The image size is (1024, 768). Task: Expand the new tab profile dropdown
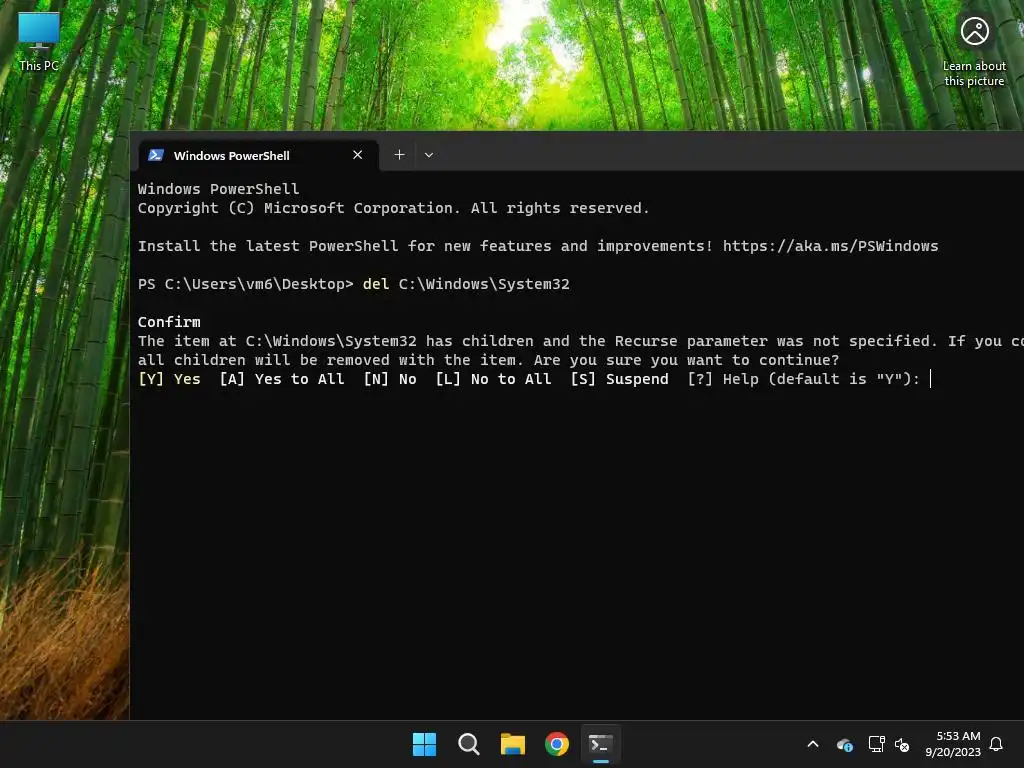tap(428, 155)
